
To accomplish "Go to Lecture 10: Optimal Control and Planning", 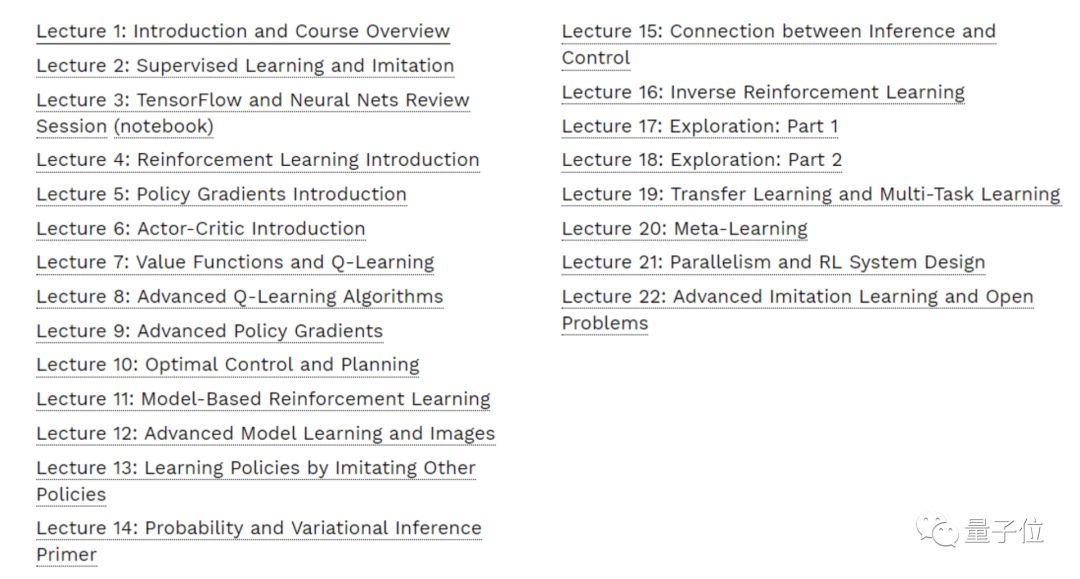I will pos(228,365).
